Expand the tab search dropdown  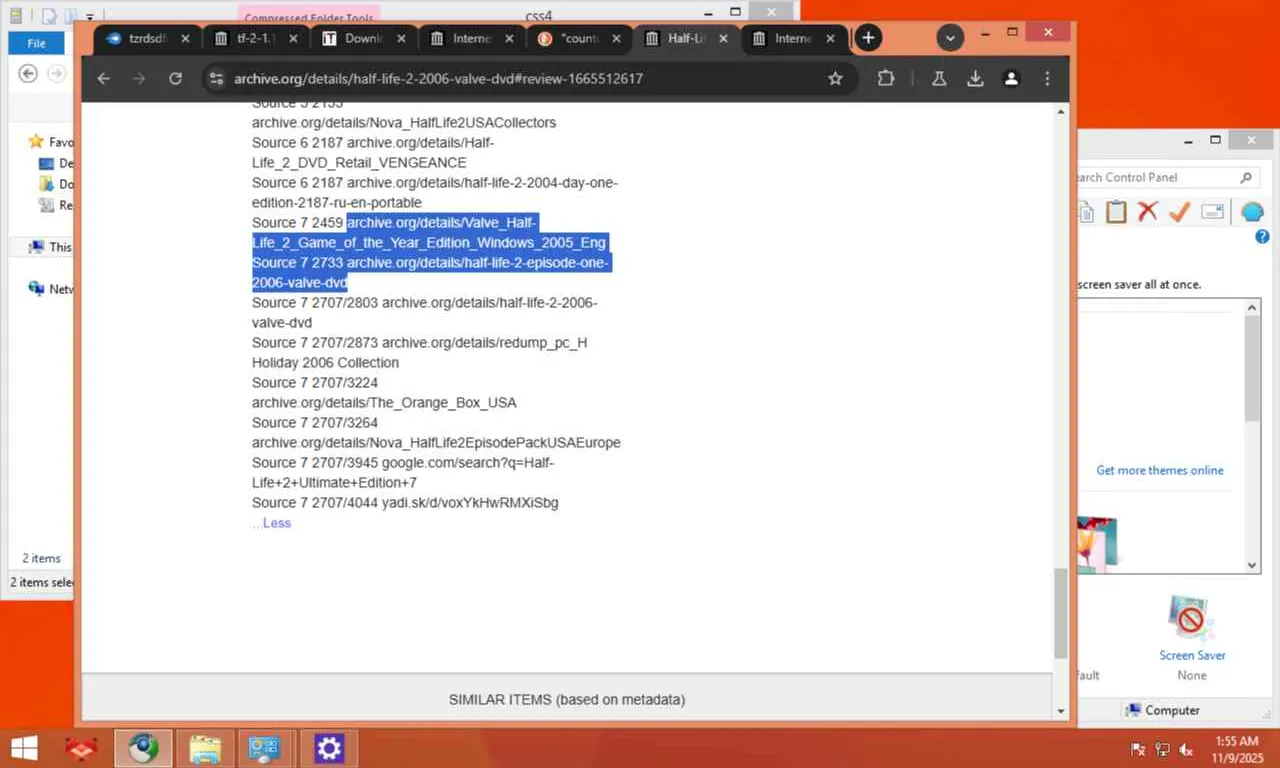(950, 38)
